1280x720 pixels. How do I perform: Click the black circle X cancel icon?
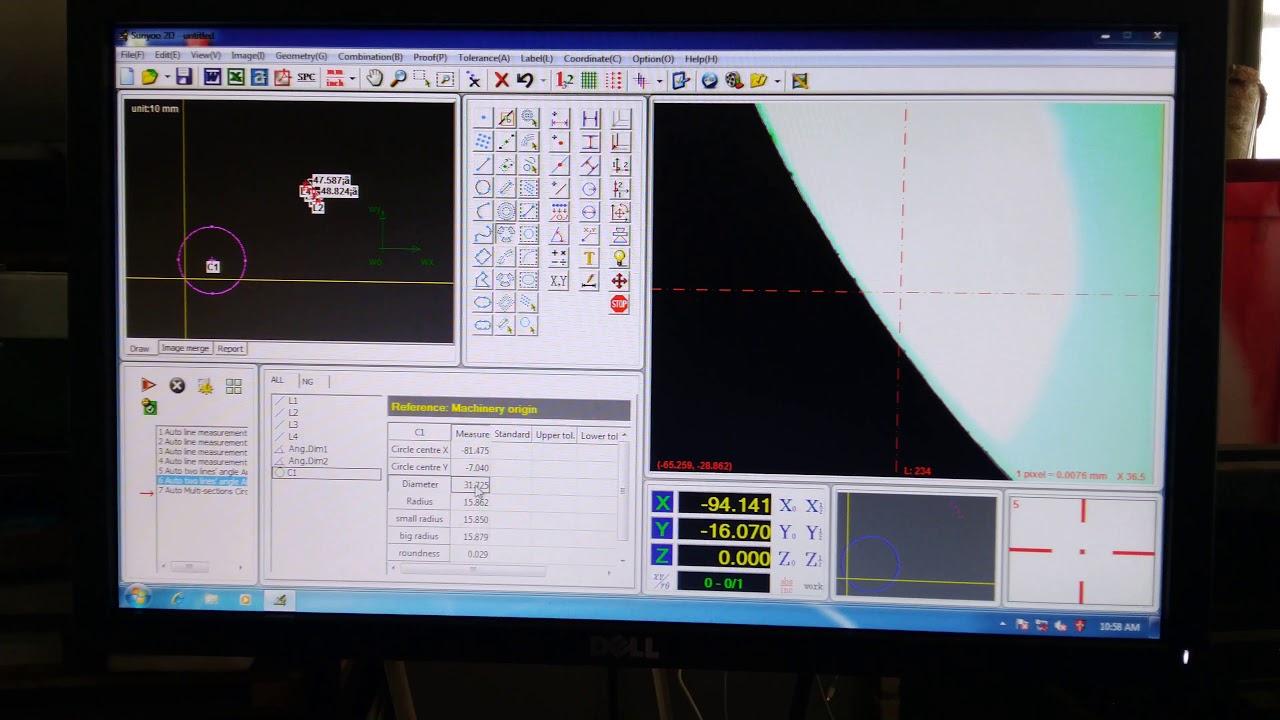point(177,385)
